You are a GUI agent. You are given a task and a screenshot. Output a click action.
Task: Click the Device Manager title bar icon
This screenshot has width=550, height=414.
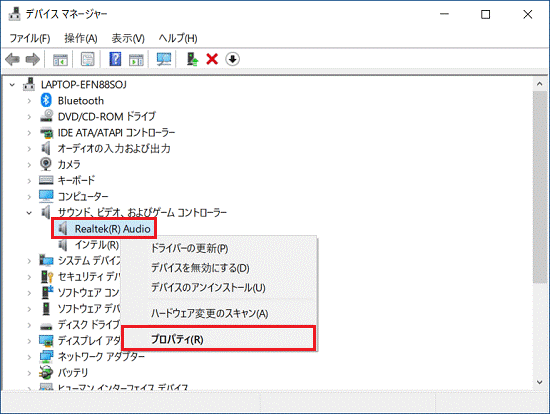coord(14,14)
